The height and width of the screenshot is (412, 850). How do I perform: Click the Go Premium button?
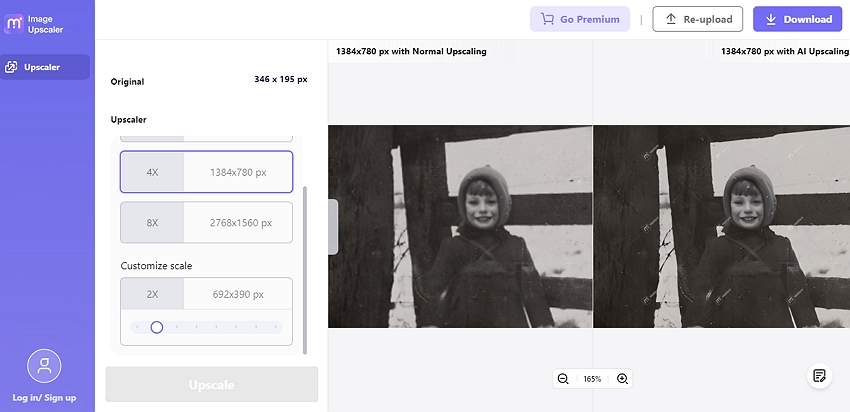580,19
